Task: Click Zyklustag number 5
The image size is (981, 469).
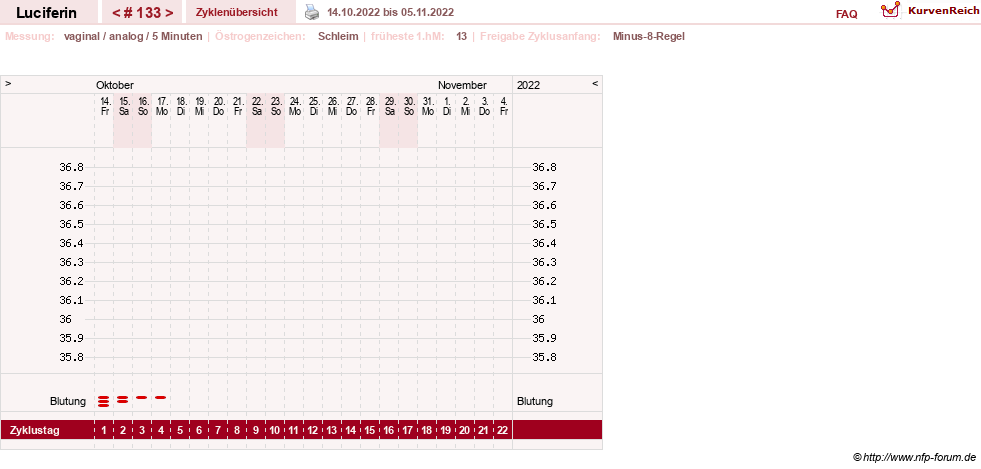Action: click(180, 430)
